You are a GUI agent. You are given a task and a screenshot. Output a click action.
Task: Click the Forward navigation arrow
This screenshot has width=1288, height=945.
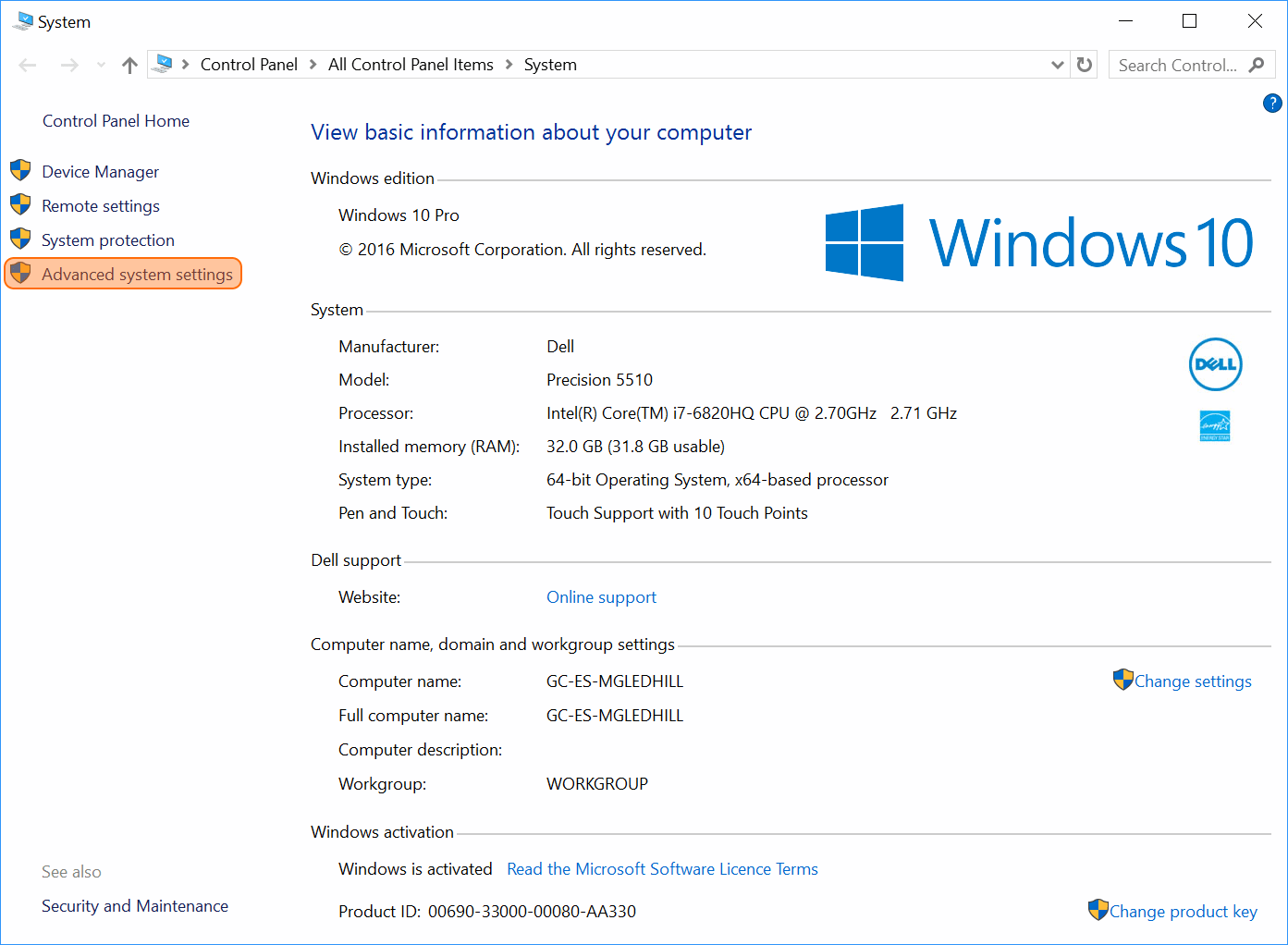pyautogui.click(x=69, y=65)
